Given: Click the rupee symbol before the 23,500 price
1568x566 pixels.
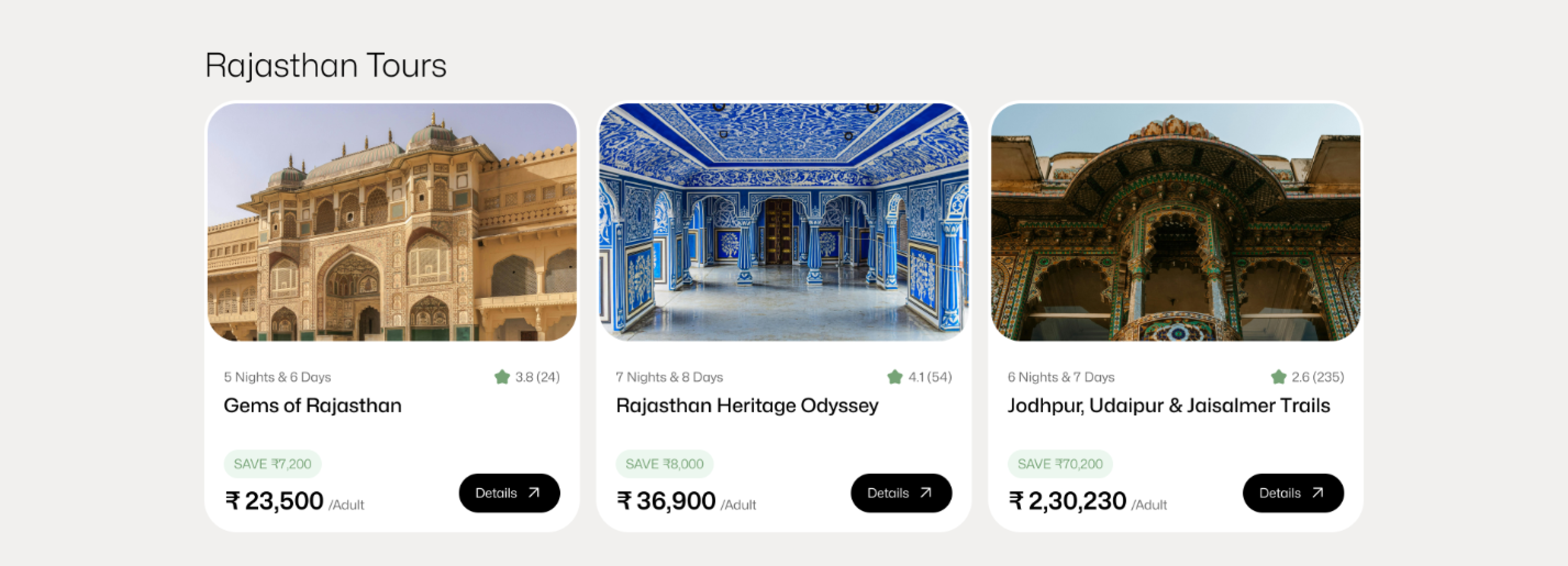Looking at the screenshot, I should (x=232, y=501).
